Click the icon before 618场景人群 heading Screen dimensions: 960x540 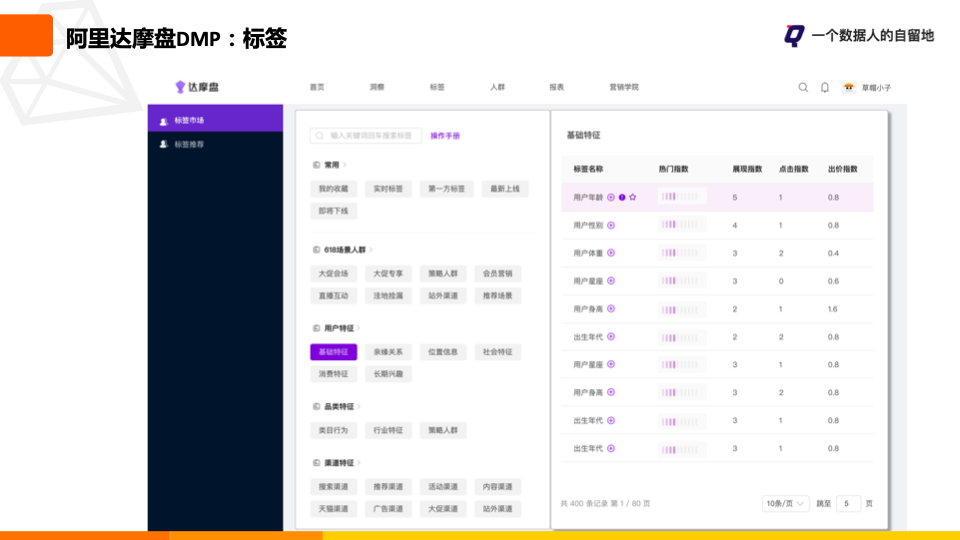pos(317,250)
